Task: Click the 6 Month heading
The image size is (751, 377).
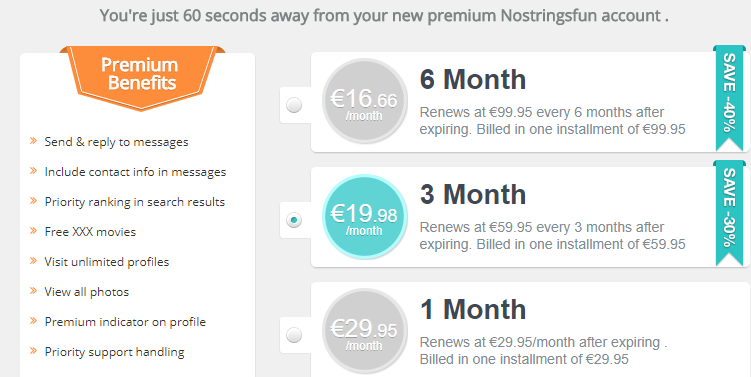Action: (x=473, y=80)
